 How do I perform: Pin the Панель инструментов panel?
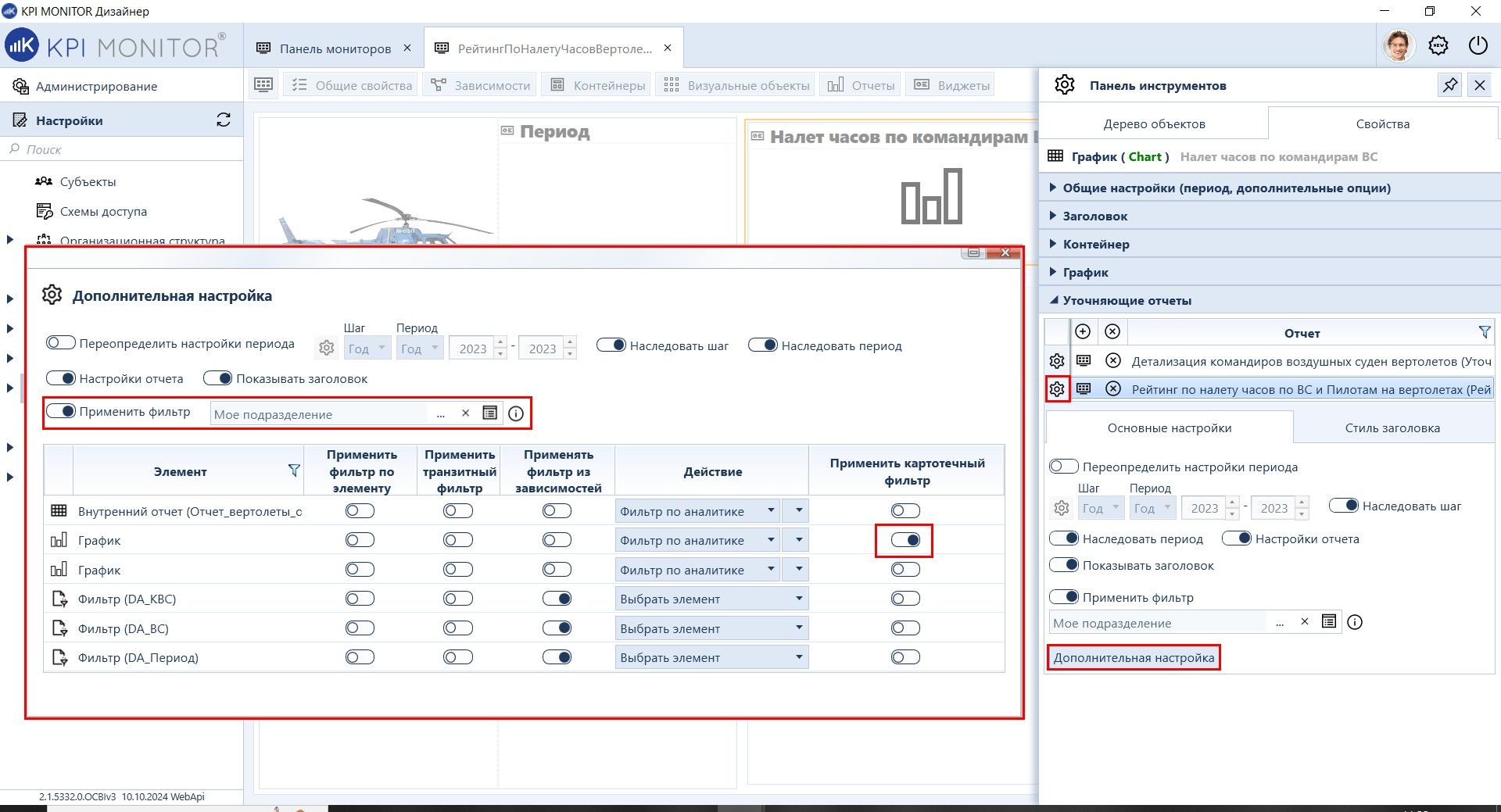(x=1450, y=85)
